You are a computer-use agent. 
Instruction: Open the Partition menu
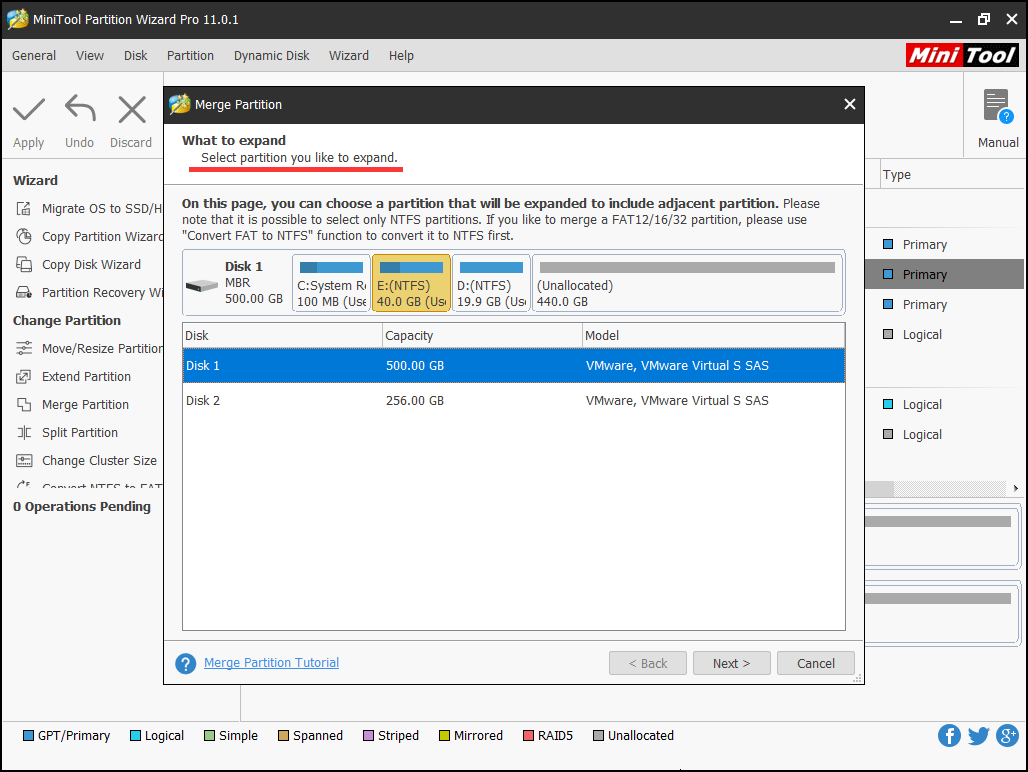[x=190, y=56]
